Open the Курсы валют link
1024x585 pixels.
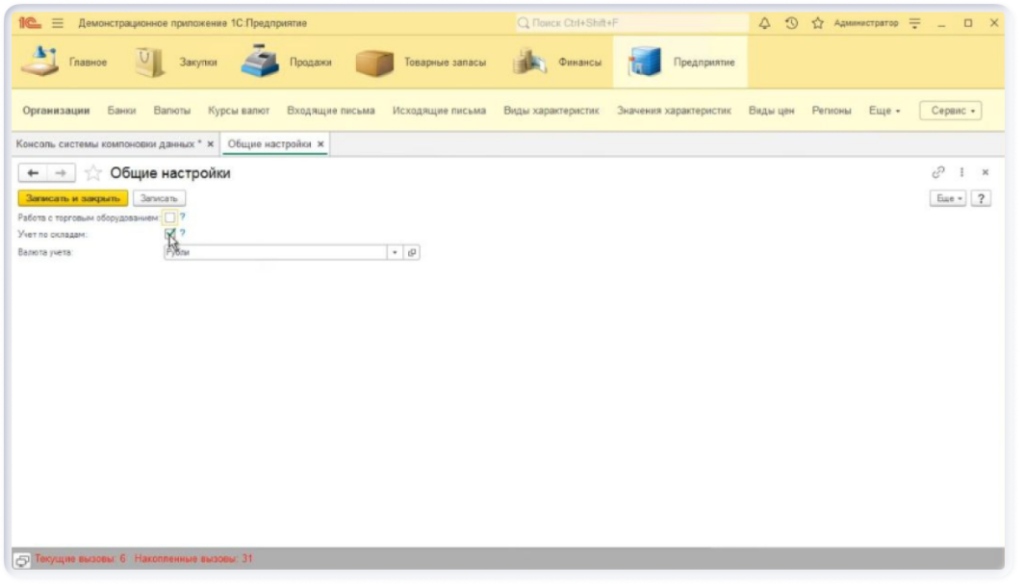(238, 111)
